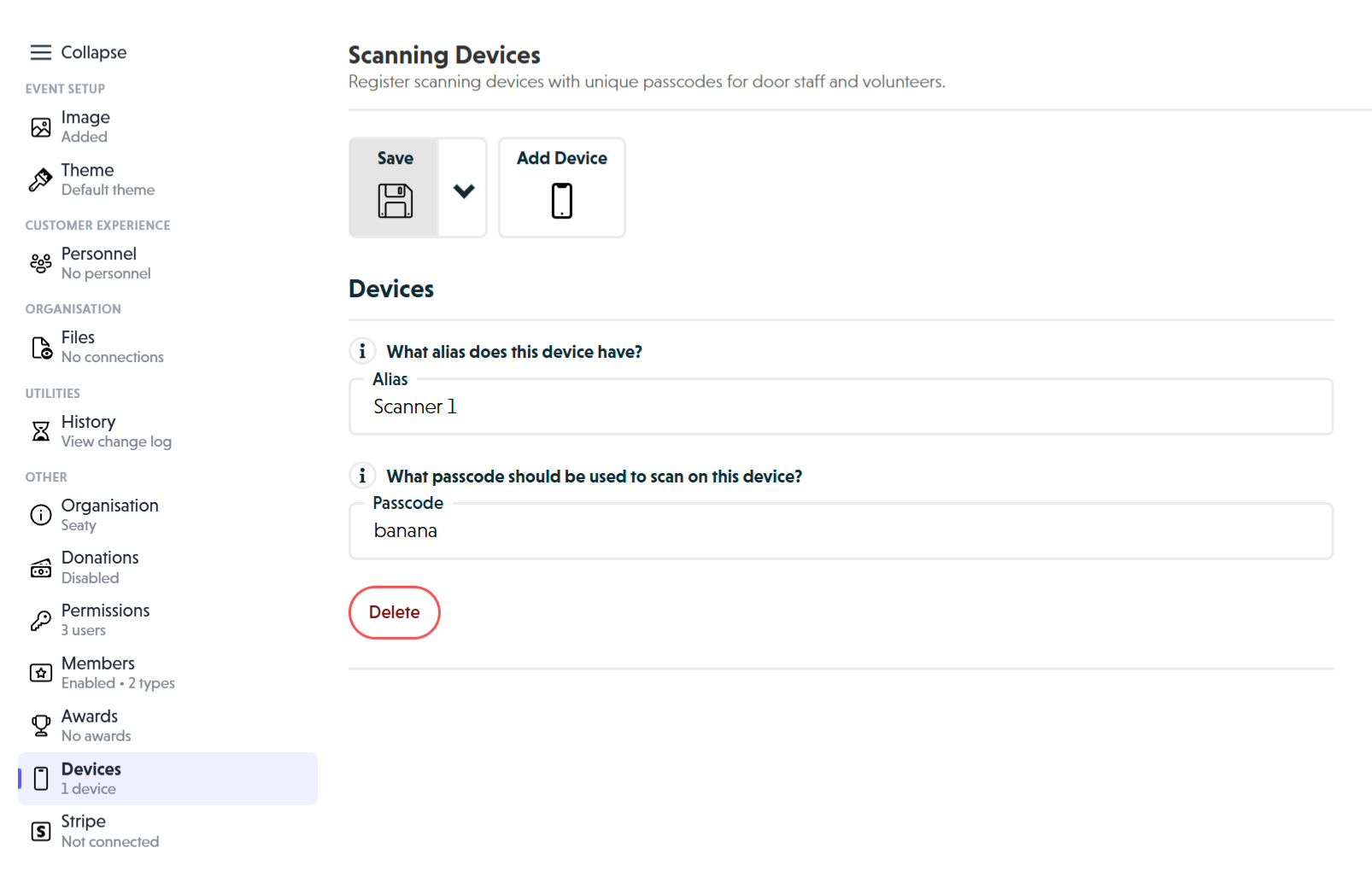Click the Add Device label
The image size is (1372, 877).
click(562, 158)
